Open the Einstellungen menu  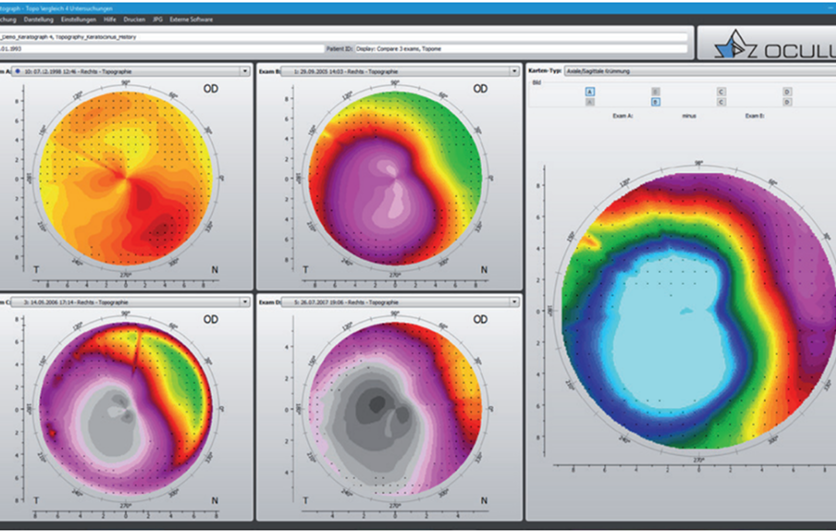click(78, 19)
